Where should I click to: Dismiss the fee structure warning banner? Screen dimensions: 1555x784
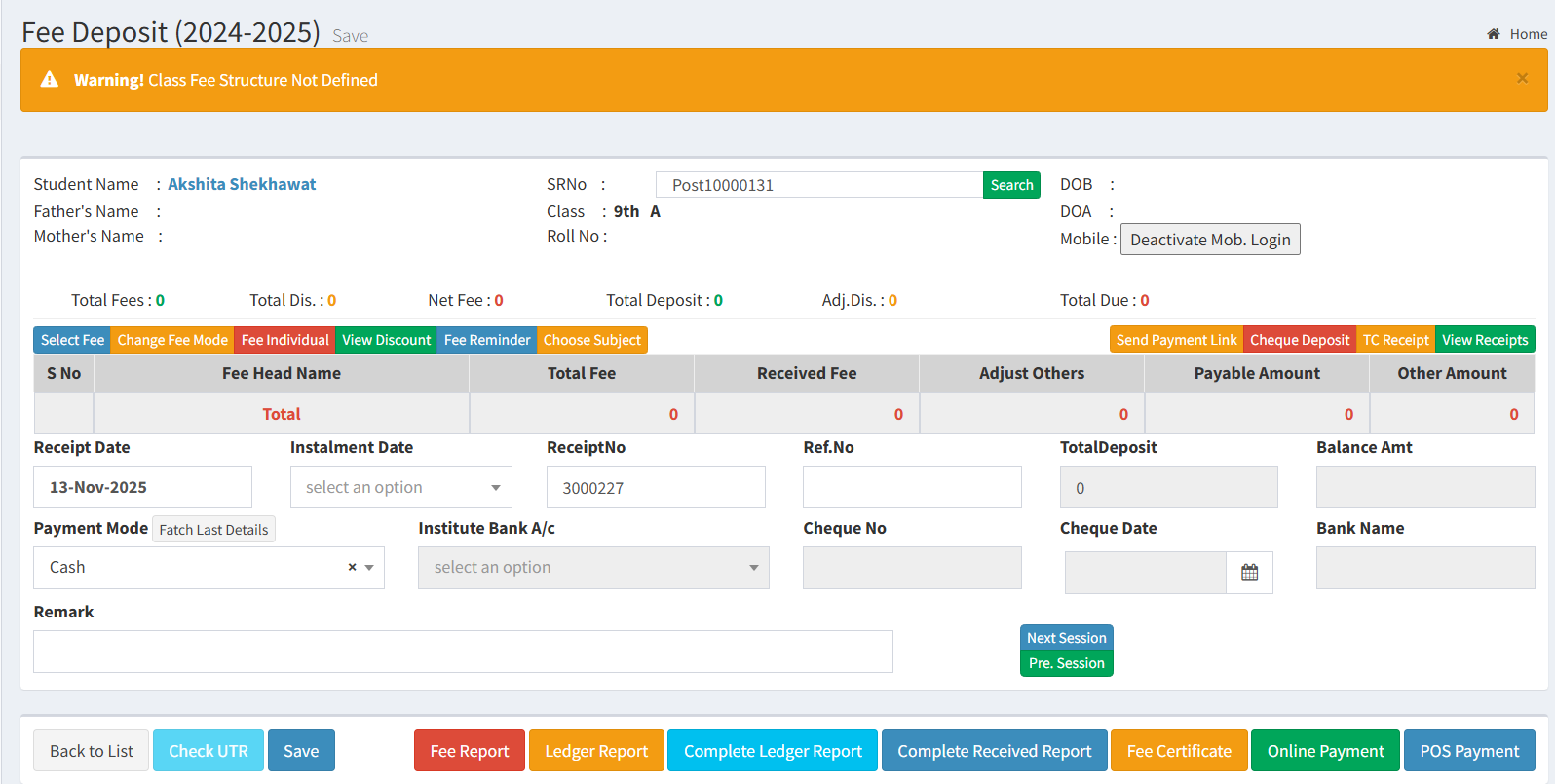pos(1522,78)
